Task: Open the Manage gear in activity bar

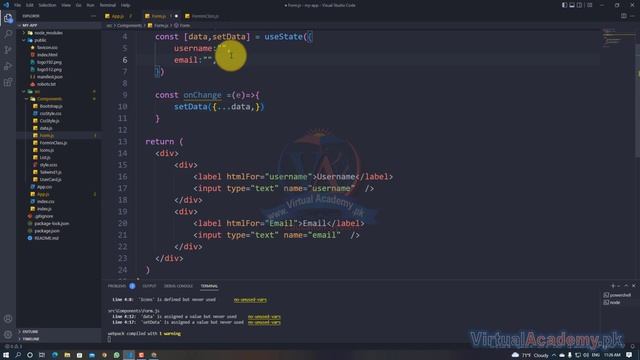Action: pyautogui.click(x=8, y=335)
